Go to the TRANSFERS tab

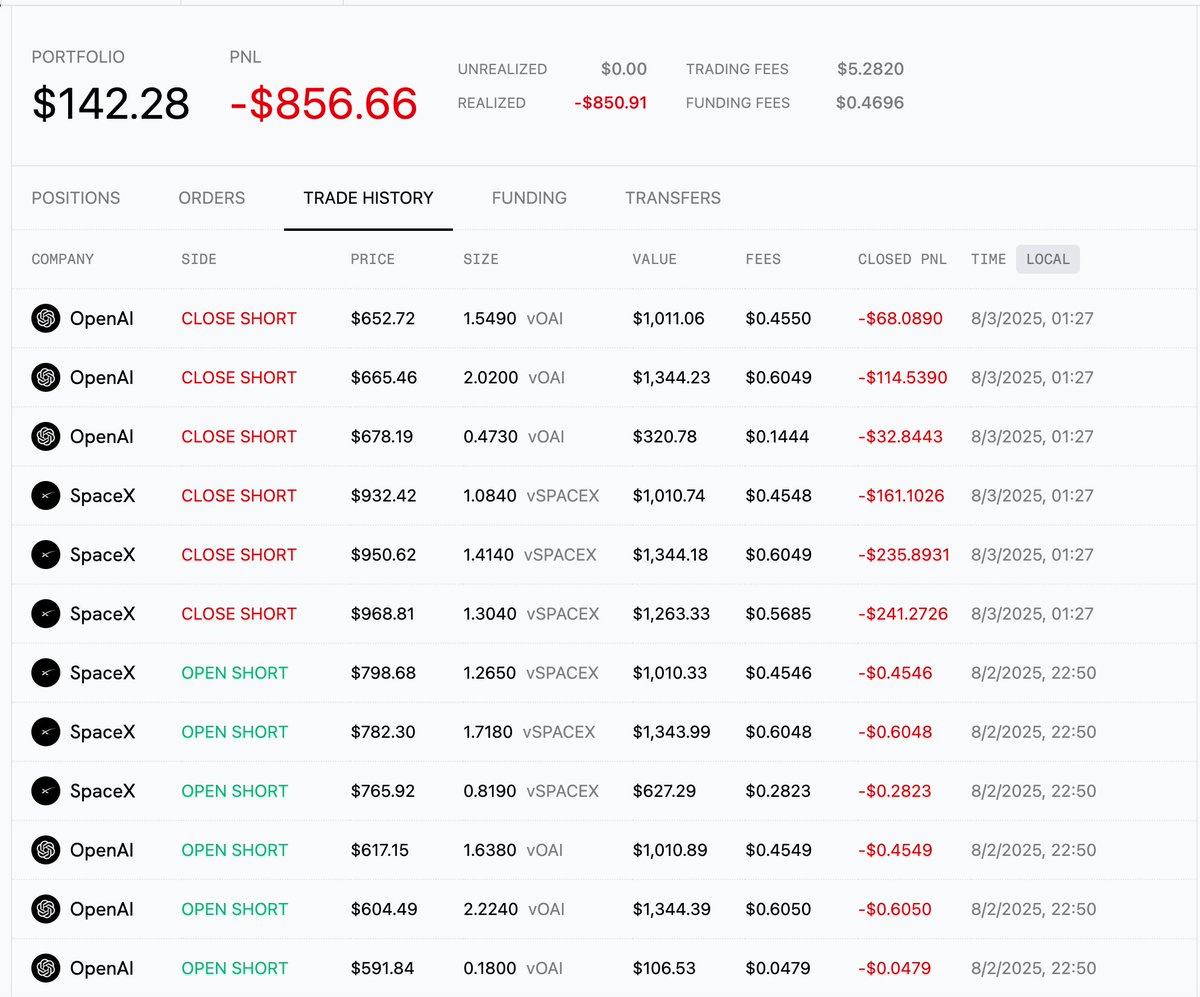point(673,198)
